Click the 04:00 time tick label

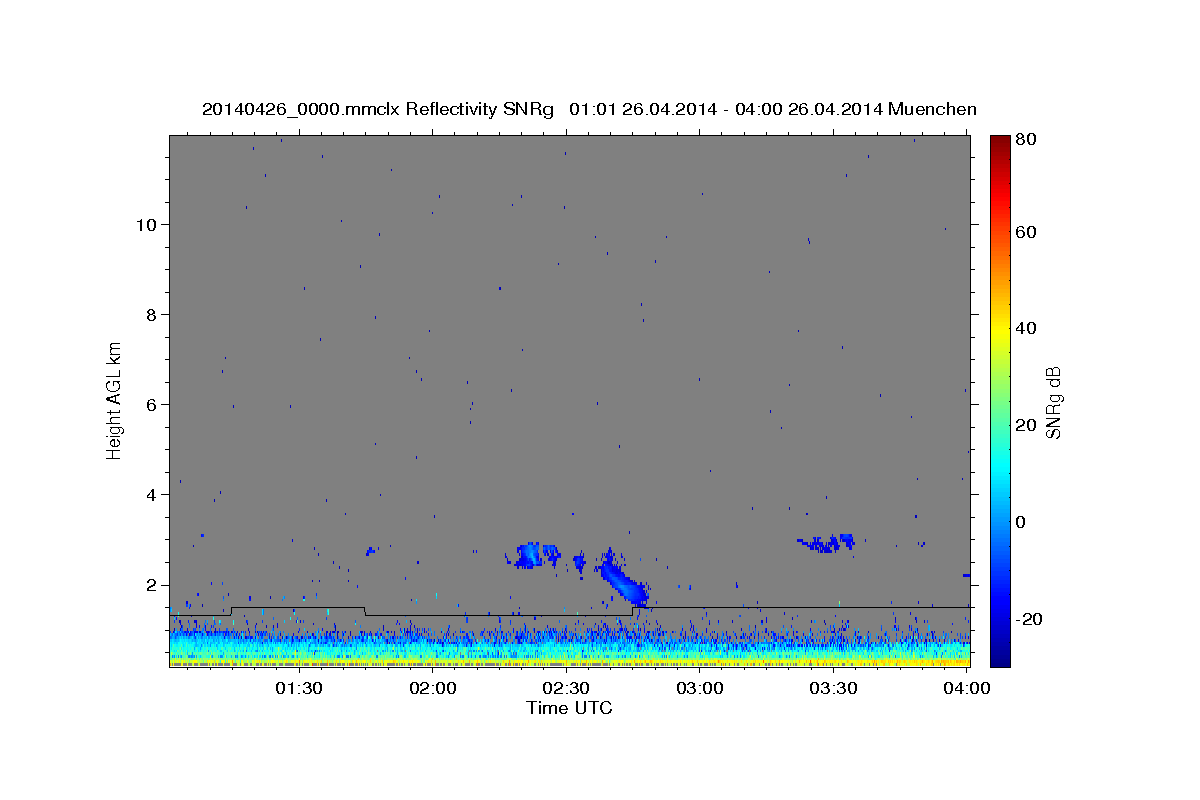coord(967,688)
